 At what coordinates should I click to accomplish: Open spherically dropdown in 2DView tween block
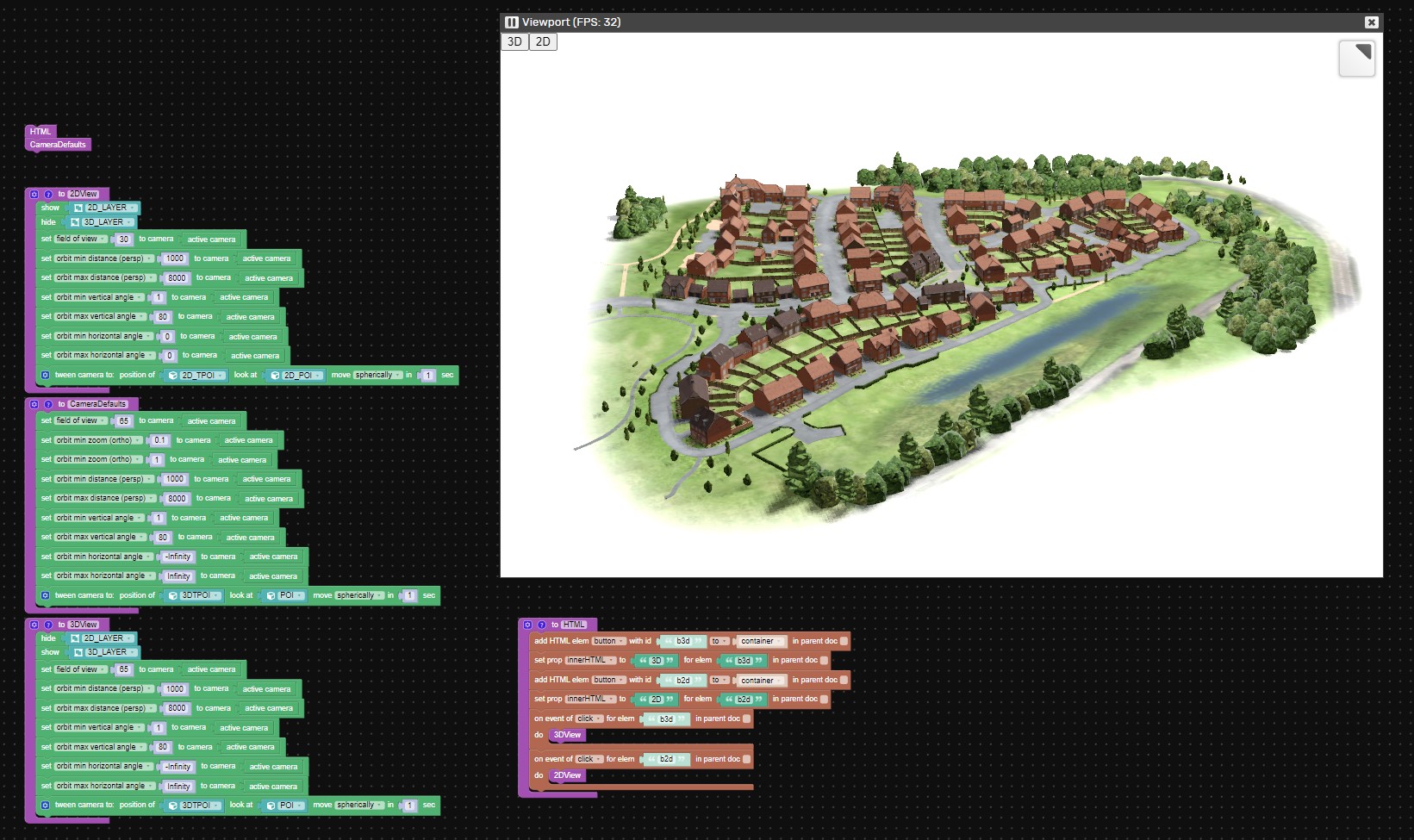[x=377, y=376]
